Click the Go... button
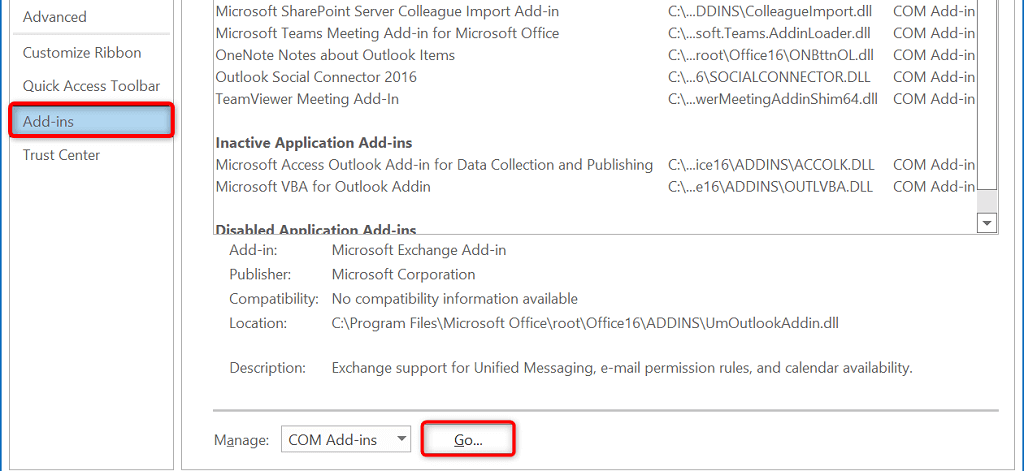 point(468,439)
